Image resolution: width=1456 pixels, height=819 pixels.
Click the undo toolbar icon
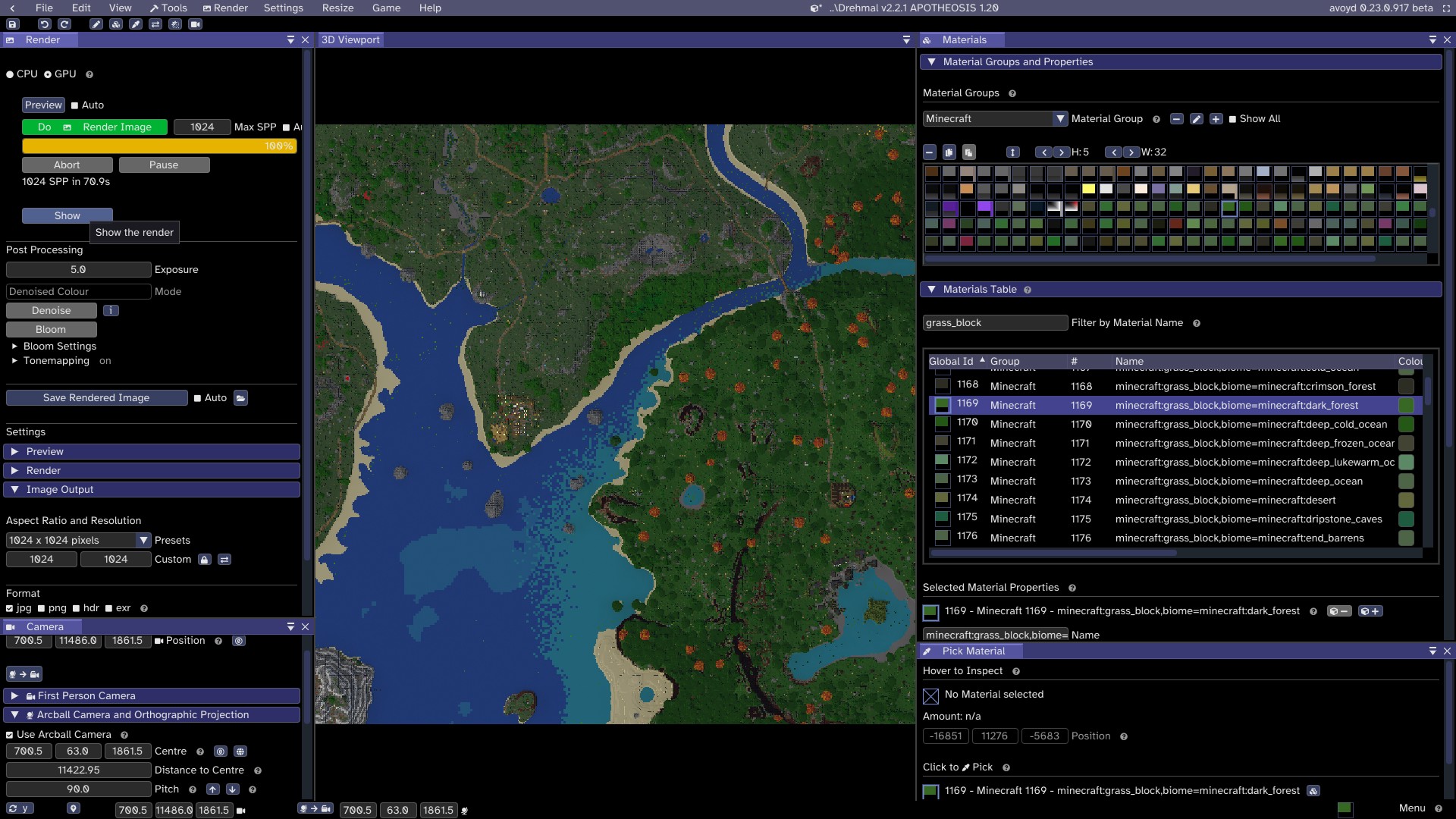tap(45, 24)
